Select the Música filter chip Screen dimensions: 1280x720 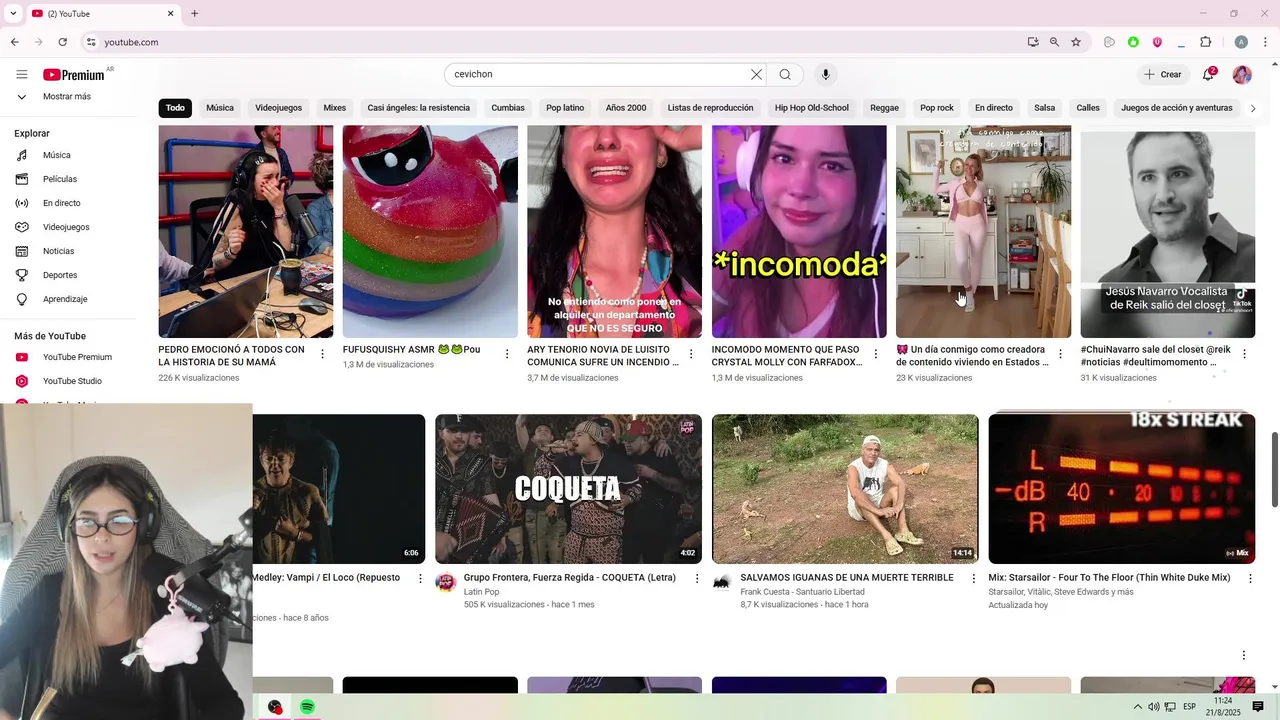tap(220, 108)
